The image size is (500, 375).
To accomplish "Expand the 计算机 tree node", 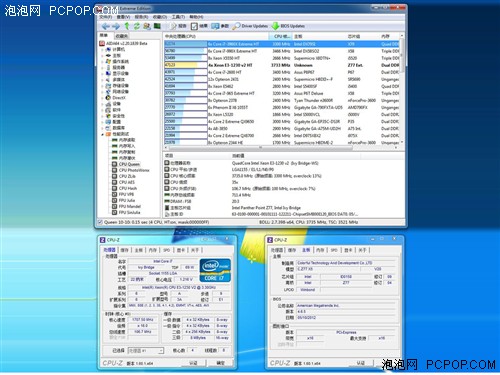I will (x=102, y=49).
